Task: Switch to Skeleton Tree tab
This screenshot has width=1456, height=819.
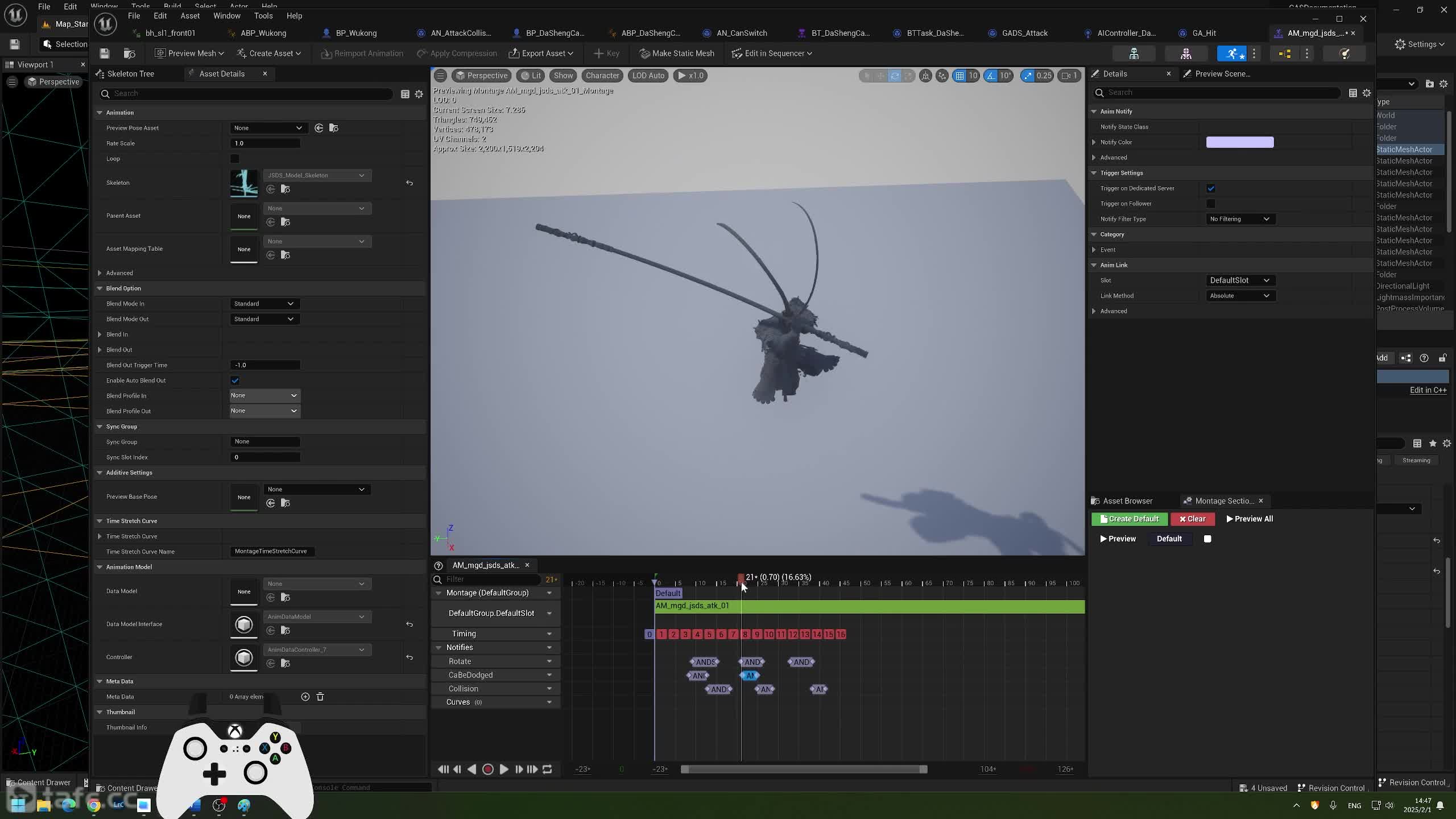Action: [x=130, y=74]
